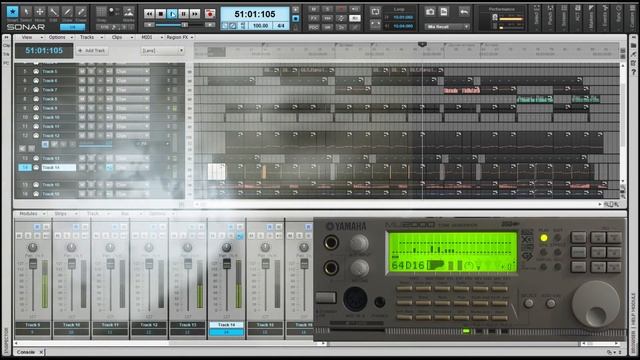The width and height of the screenshot is (640, 360).
Task: Open the help question mark icon
Action: 633,72
